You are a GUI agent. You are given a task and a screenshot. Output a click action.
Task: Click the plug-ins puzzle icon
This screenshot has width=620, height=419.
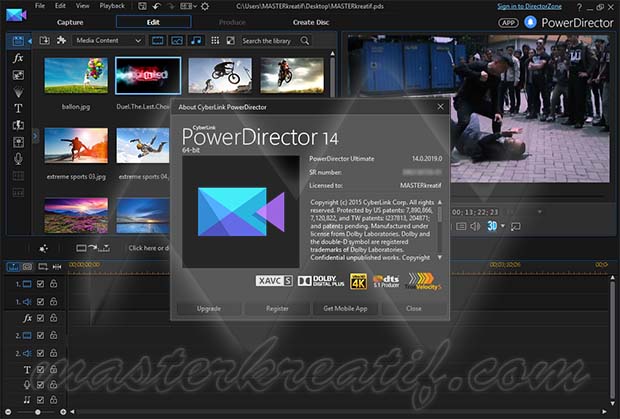pos(61,40)
